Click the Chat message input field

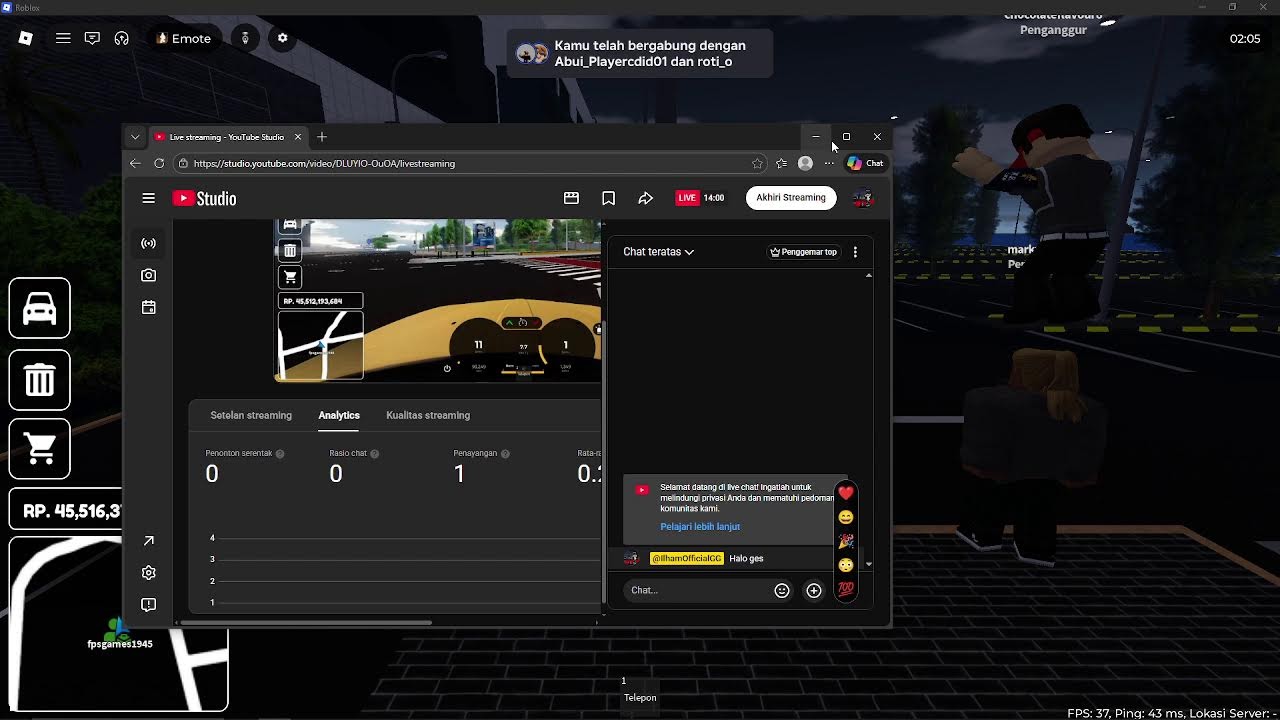pos(698,590)
